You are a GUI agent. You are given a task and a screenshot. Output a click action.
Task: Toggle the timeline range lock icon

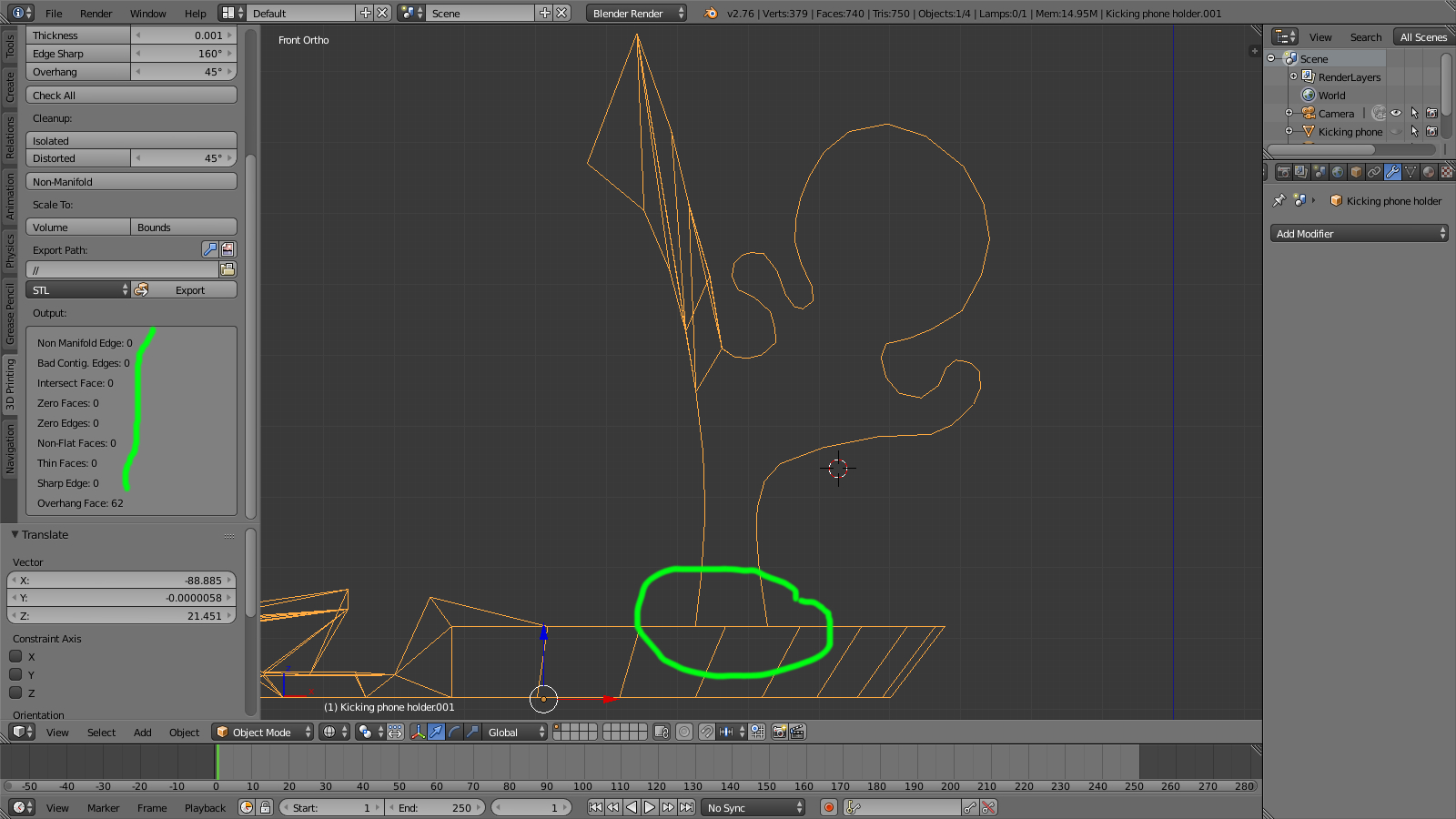click(x=265, y=807)
